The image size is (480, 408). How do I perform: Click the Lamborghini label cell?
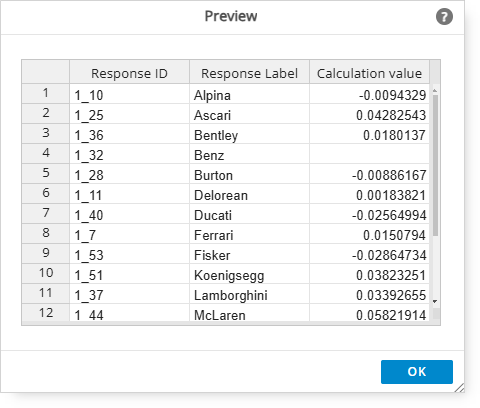[249, 294]
